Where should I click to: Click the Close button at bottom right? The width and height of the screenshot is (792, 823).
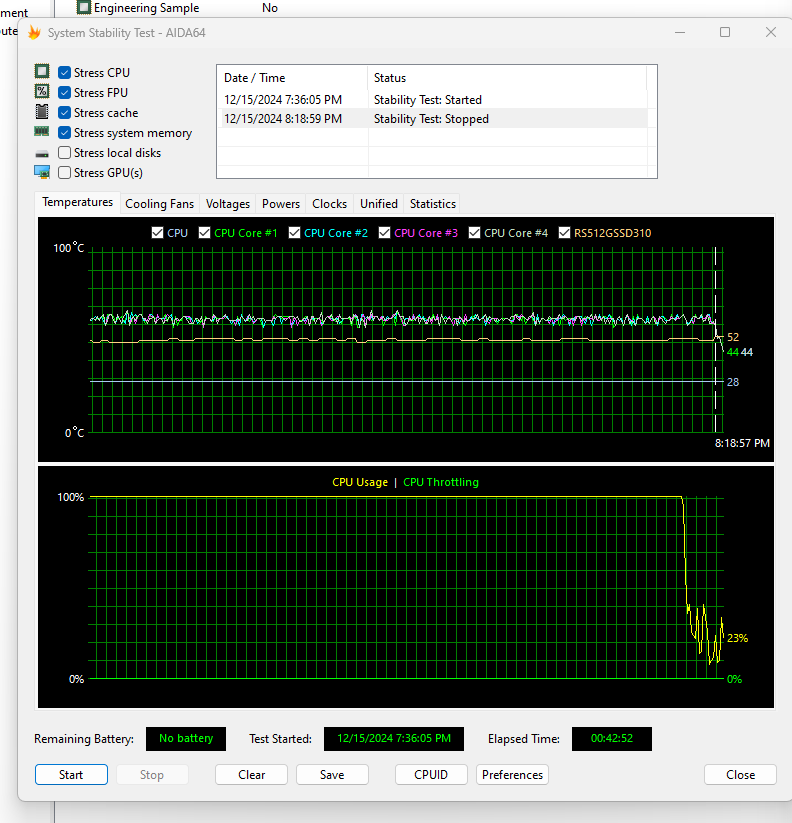[x=741, y=775]
